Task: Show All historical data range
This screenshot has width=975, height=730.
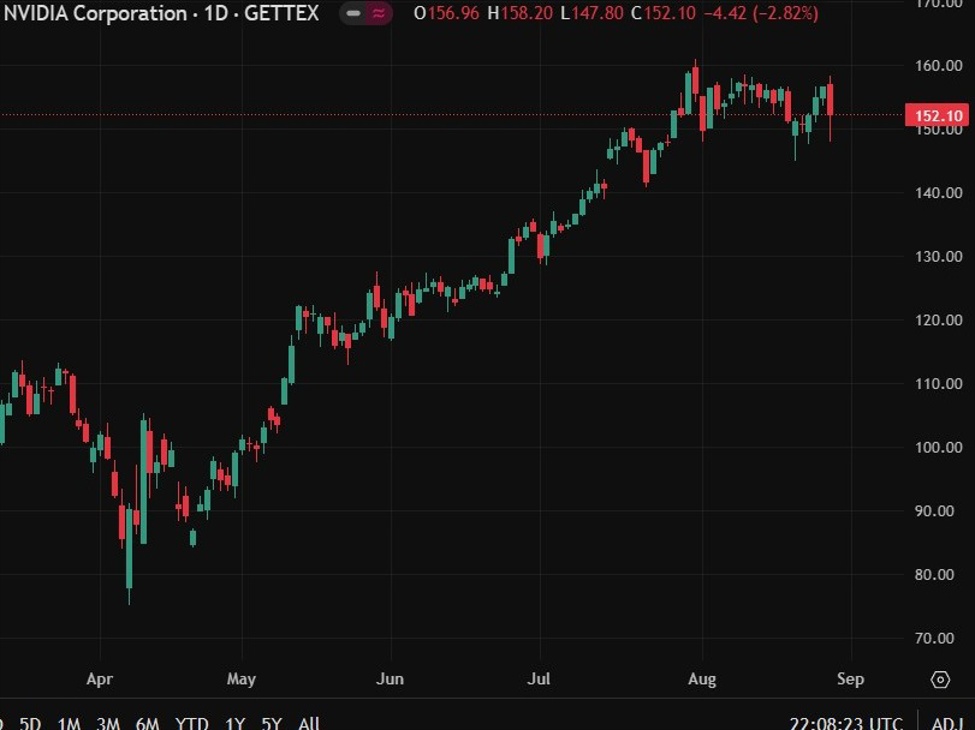Action: pos(309,723)
